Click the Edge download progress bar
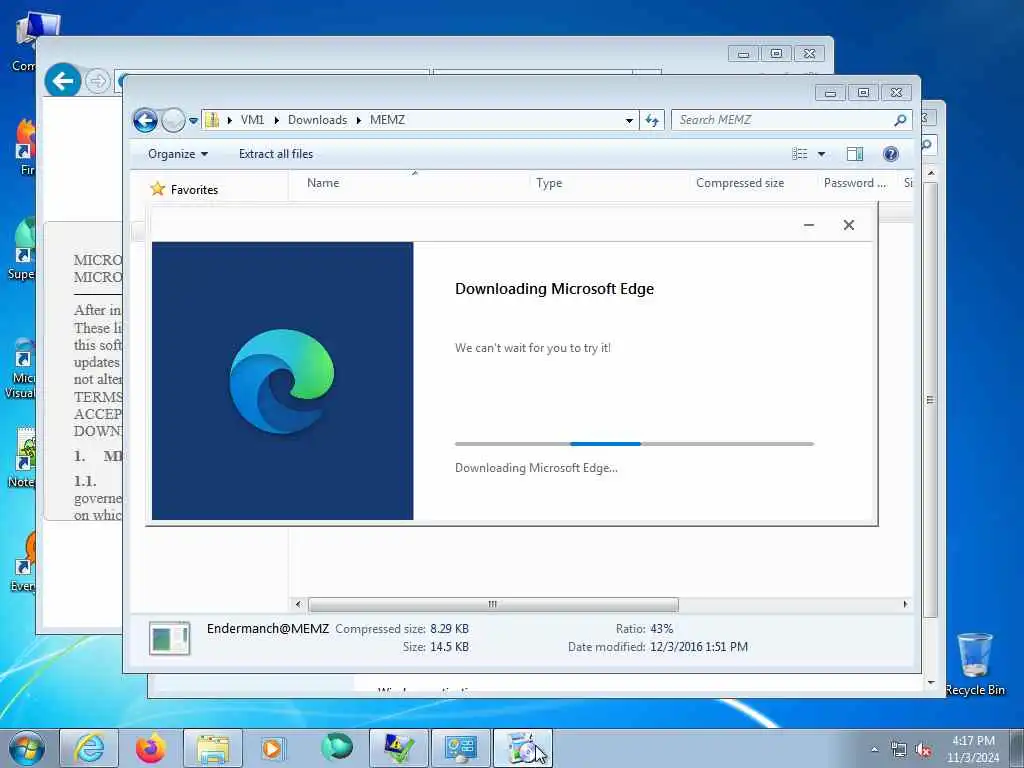 point(634,444)
